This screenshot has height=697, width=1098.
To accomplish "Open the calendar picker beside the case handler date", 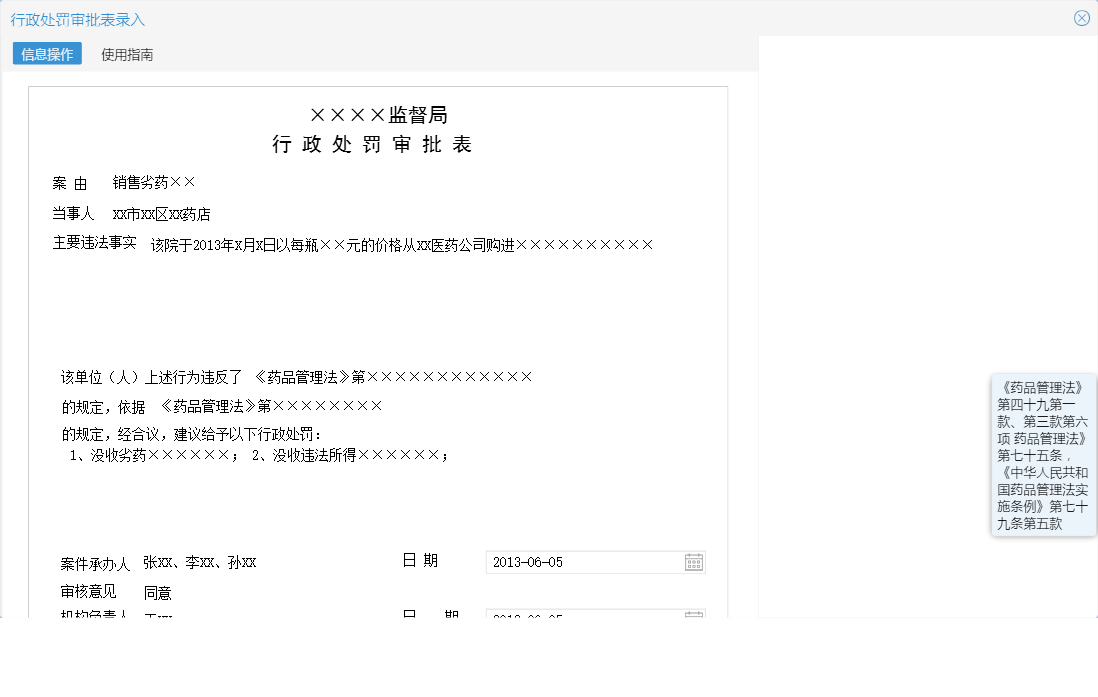I will 694,562.
